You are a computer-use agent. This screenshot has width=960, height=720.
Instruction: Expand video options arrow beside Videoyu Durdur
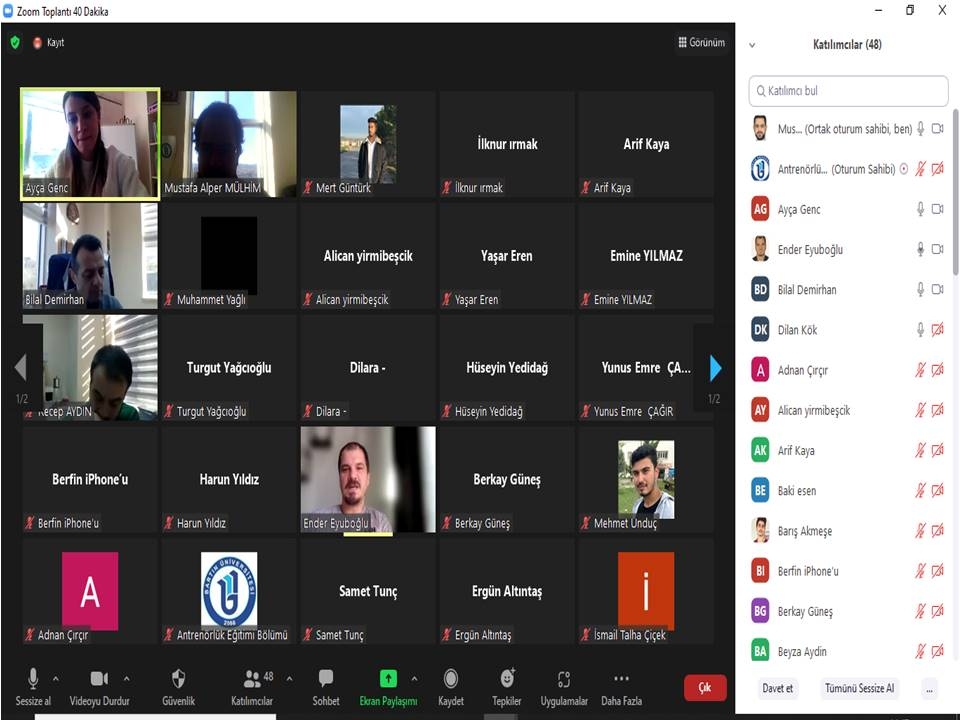[126, 678]
